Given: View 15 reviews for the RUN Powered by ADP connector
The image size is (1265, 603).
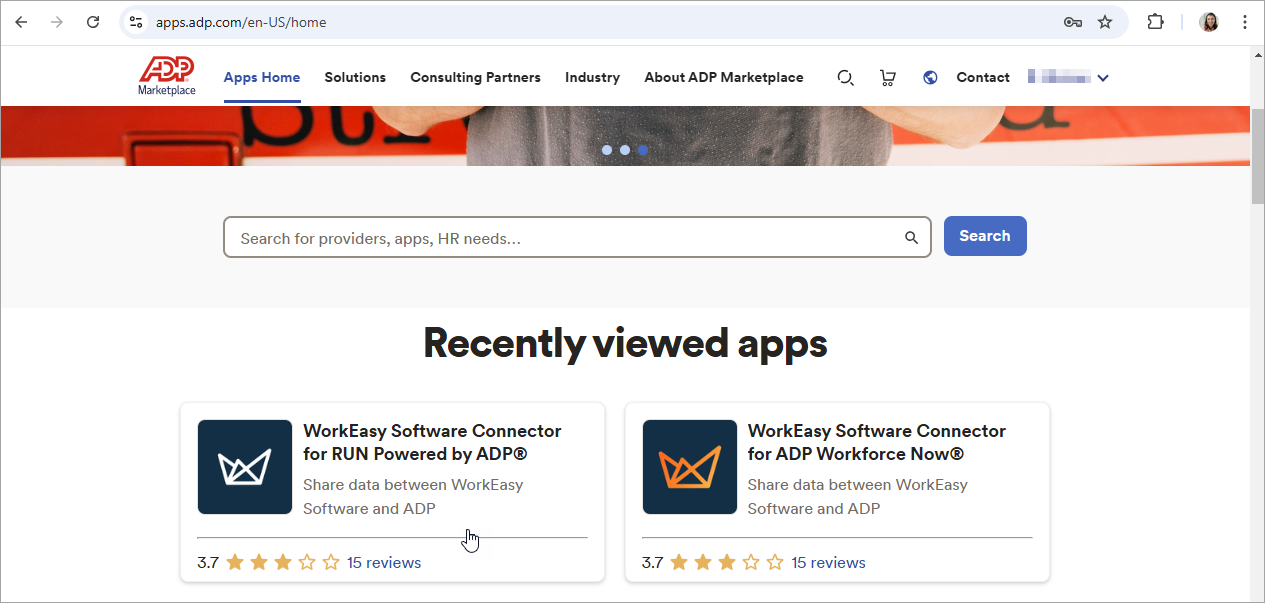Looking at the screenshot, I should 384,563.
